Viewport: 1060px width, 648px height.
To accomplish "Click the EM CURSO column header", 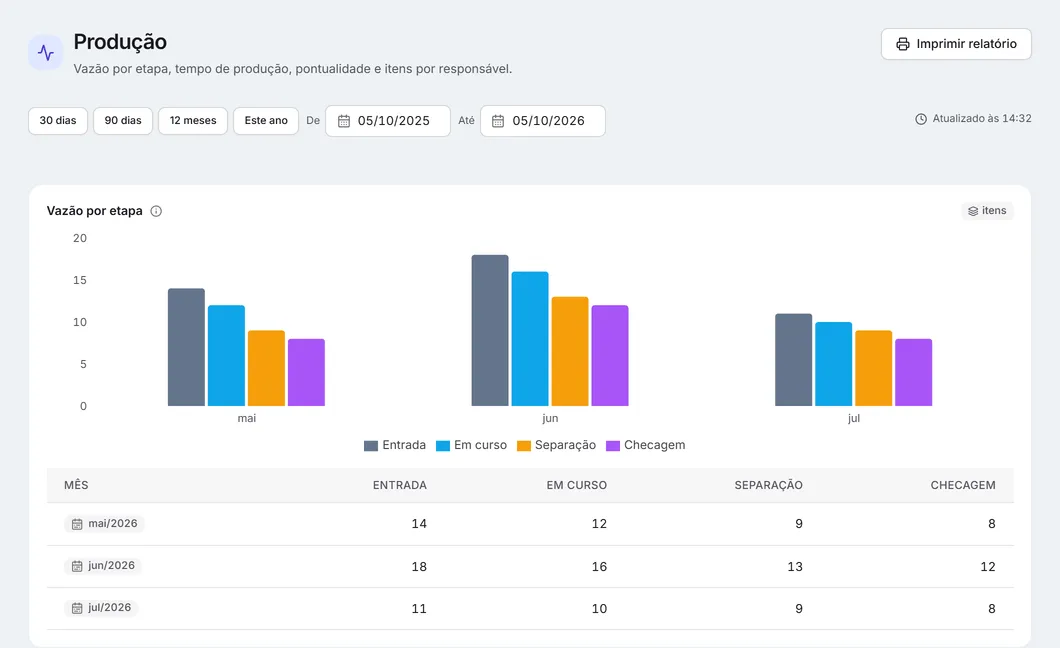I will coord(577,485).
